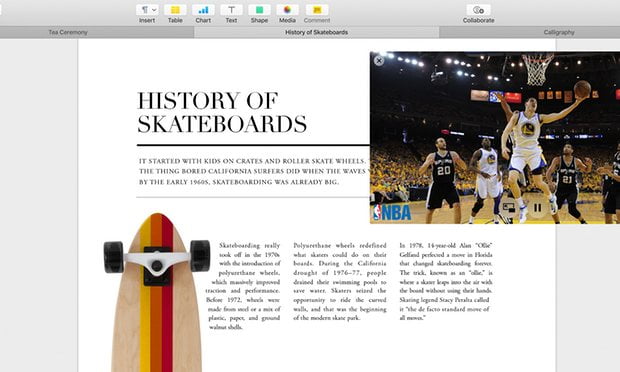Click the column starting "Skateboarding really took off"
620x372 pixels.
click(243, 286)
